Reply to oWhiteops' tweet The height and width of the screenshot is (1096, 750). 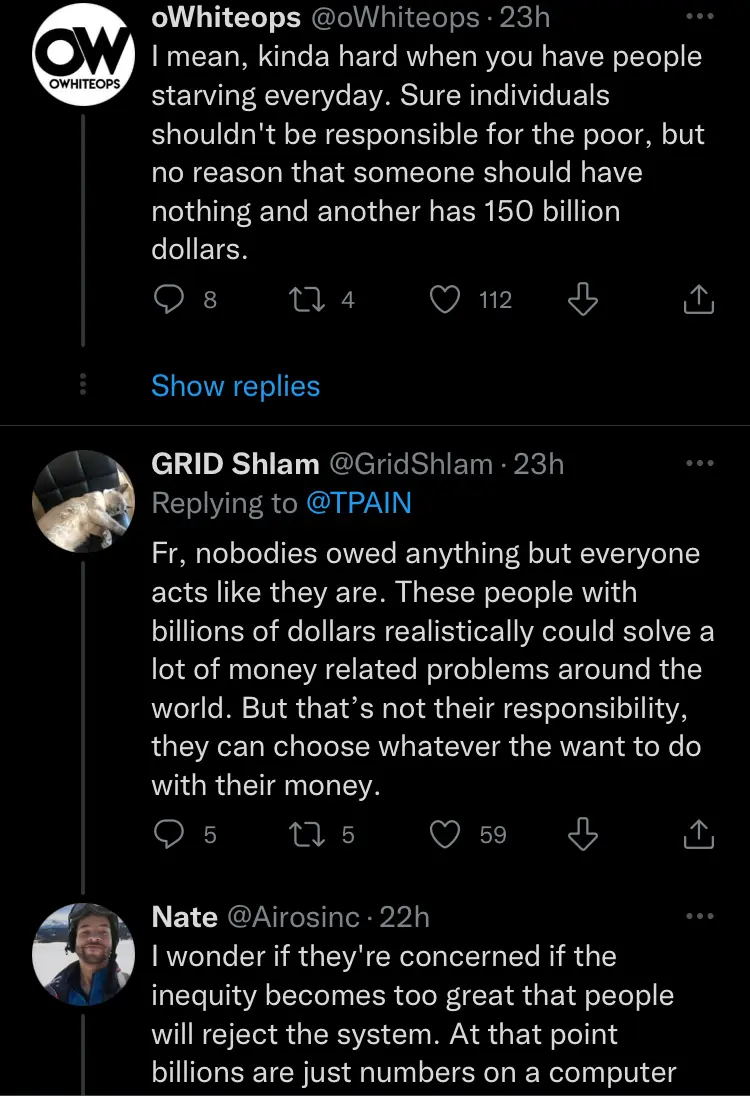point(168,299)
